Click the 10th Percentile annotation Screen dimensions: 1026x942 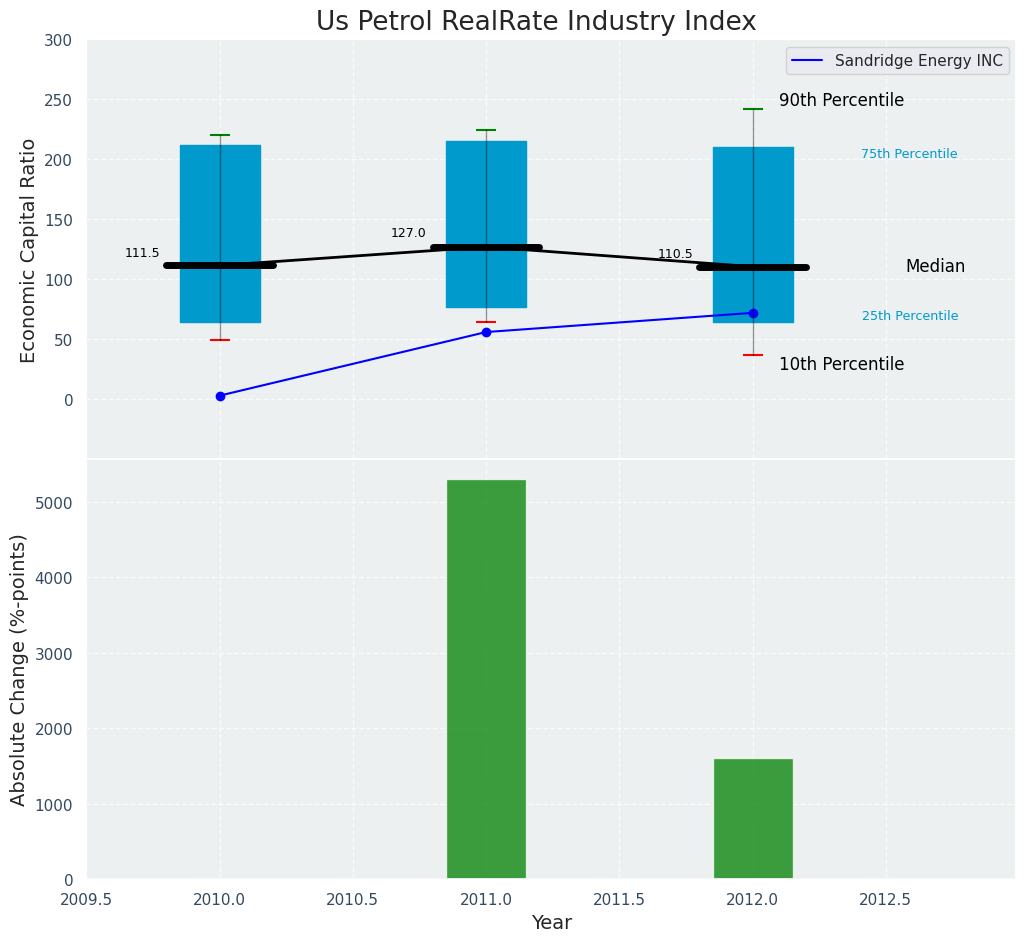point(841,364)
